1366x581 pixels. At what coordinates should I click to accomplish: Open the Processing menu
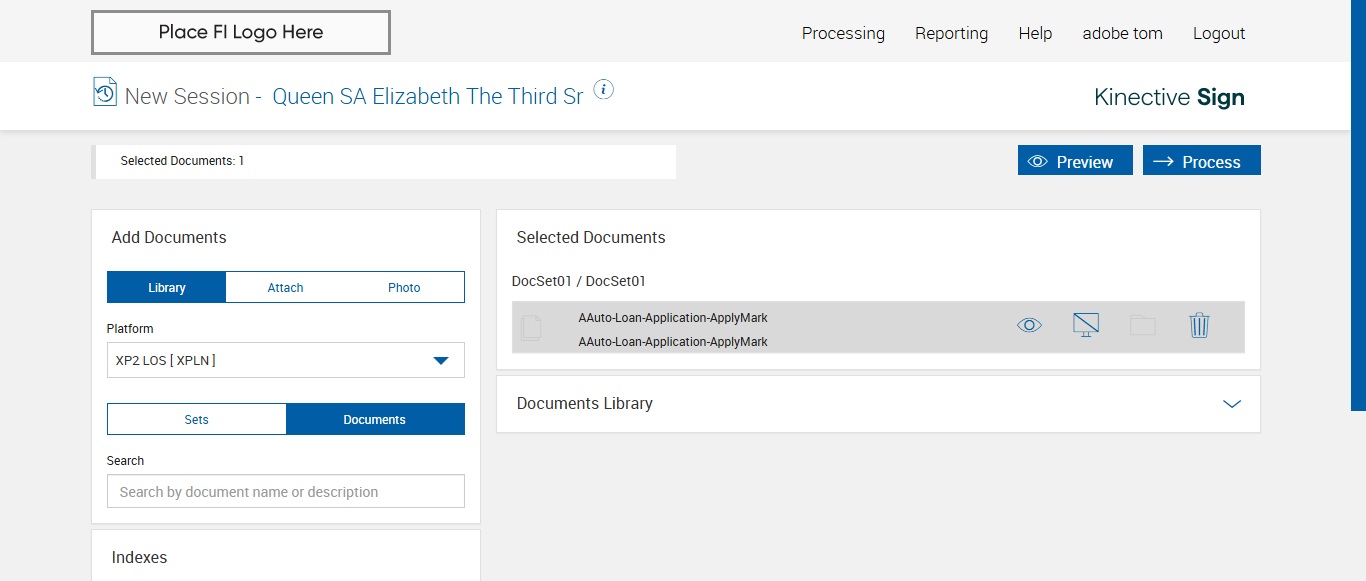point(843,33)
